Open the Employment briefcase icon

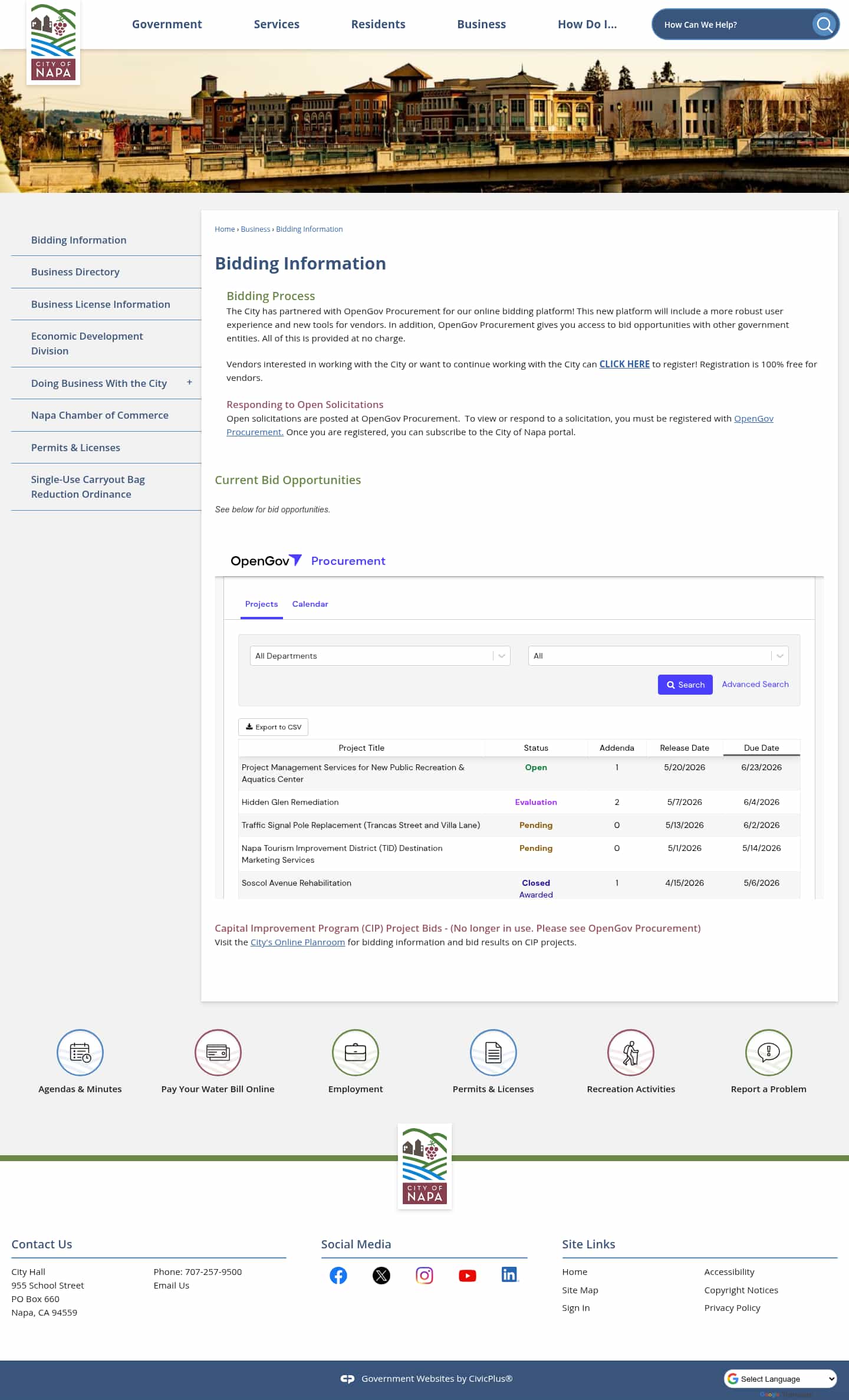pyautogui.click(x=356, y=1052)
